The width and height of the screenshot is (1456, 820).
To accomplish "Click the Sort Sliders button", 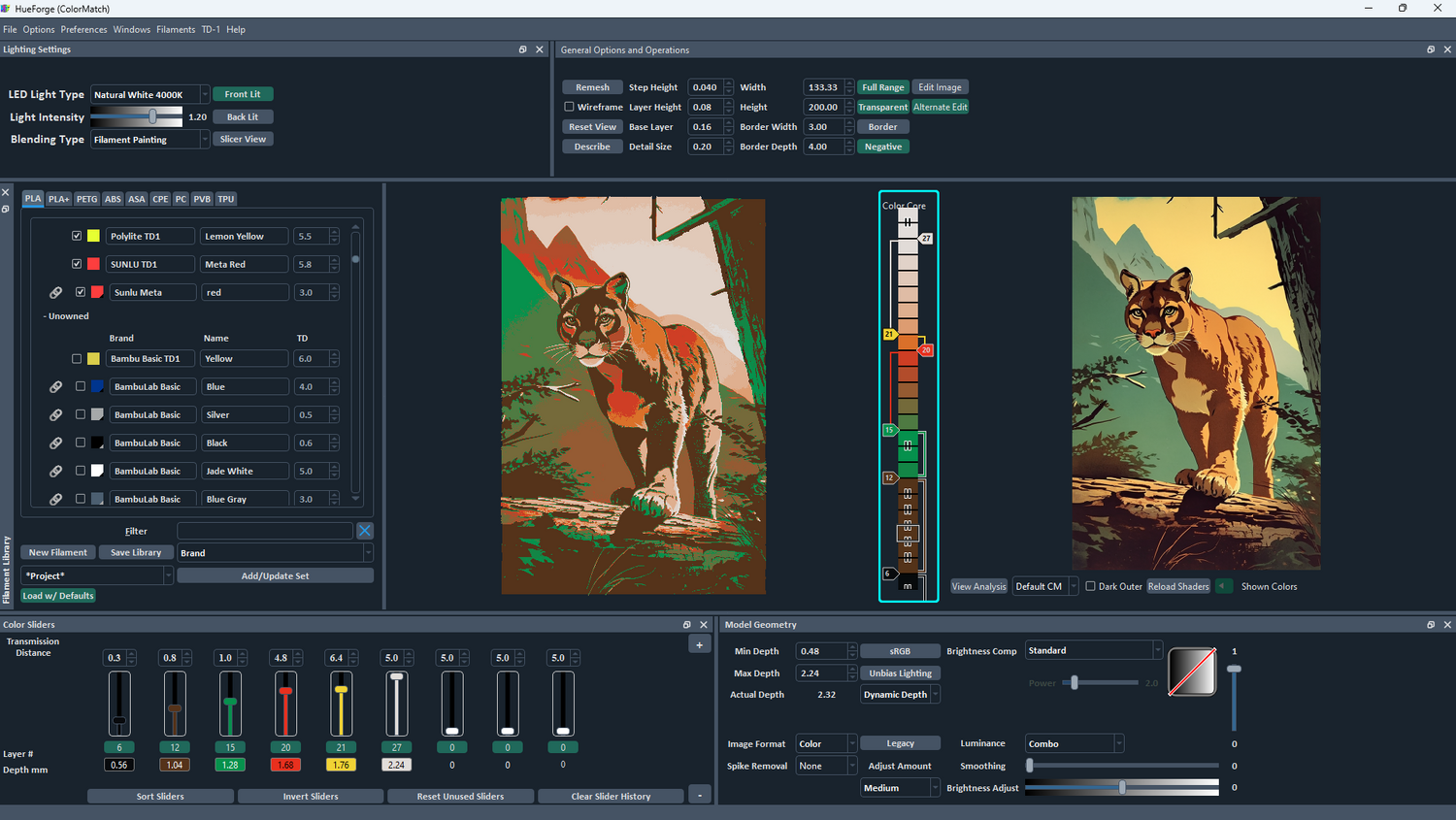I will 160,796.
